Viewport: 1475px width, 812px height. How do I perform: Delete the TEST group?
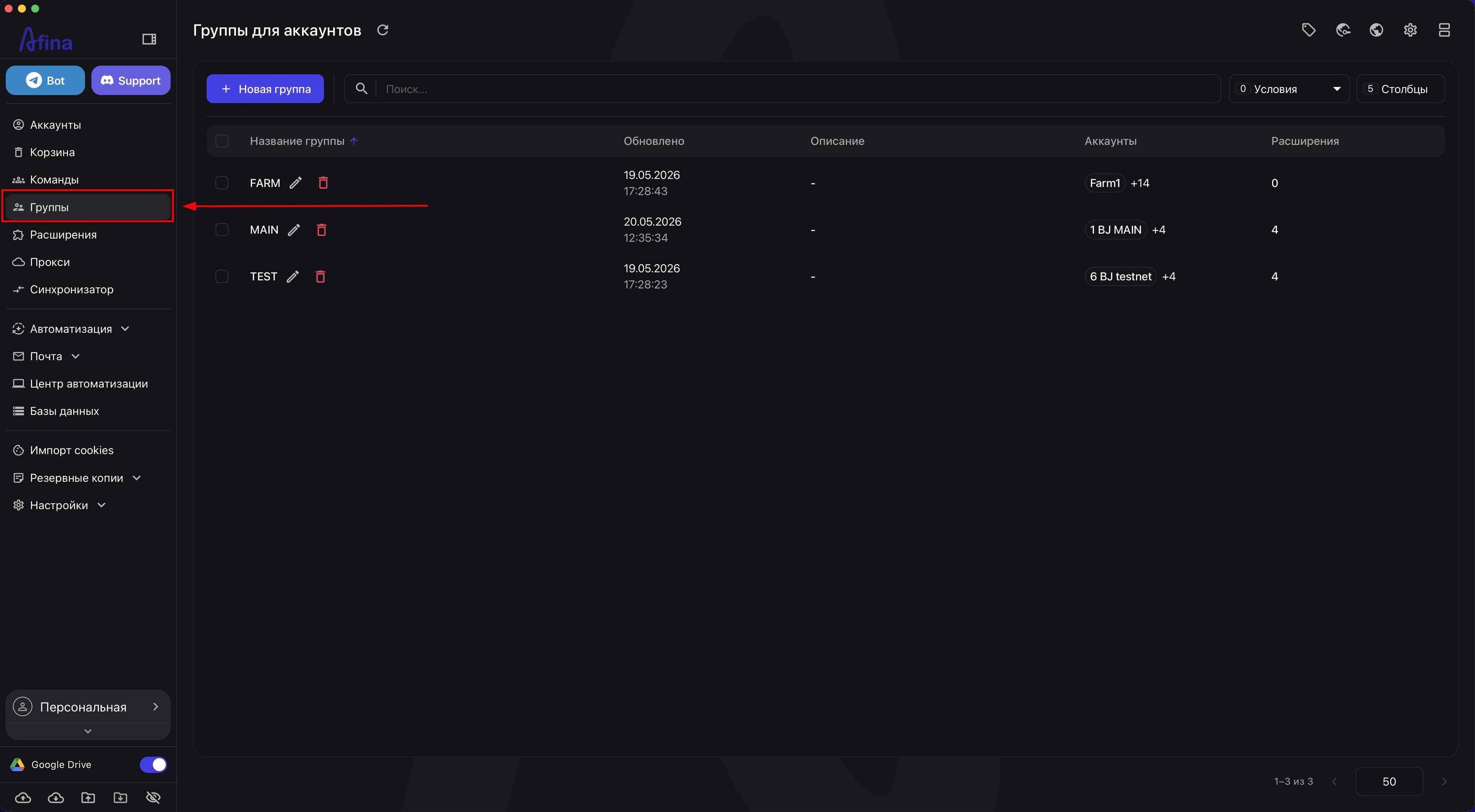320,277
